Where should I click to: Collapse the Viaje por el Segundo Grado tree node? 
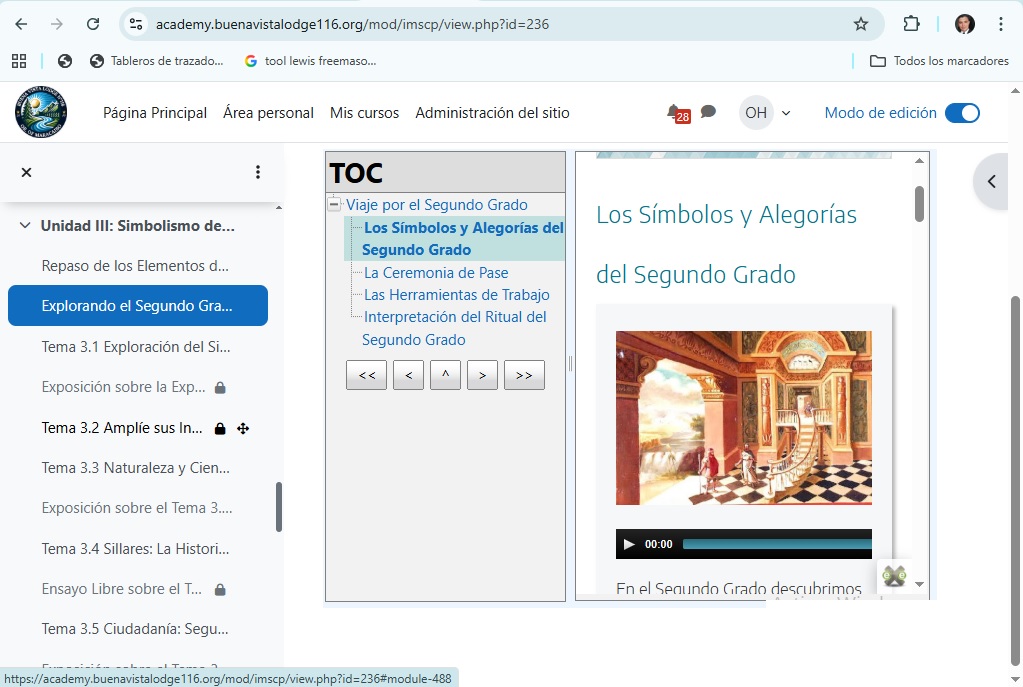(x=334, y=205)
